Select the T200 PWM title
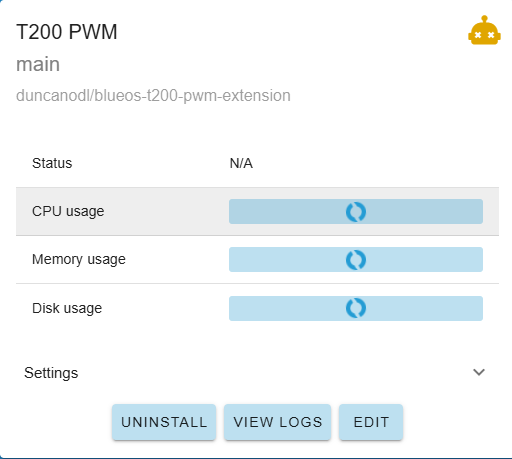512x459 pixels. tap(67, 32)
